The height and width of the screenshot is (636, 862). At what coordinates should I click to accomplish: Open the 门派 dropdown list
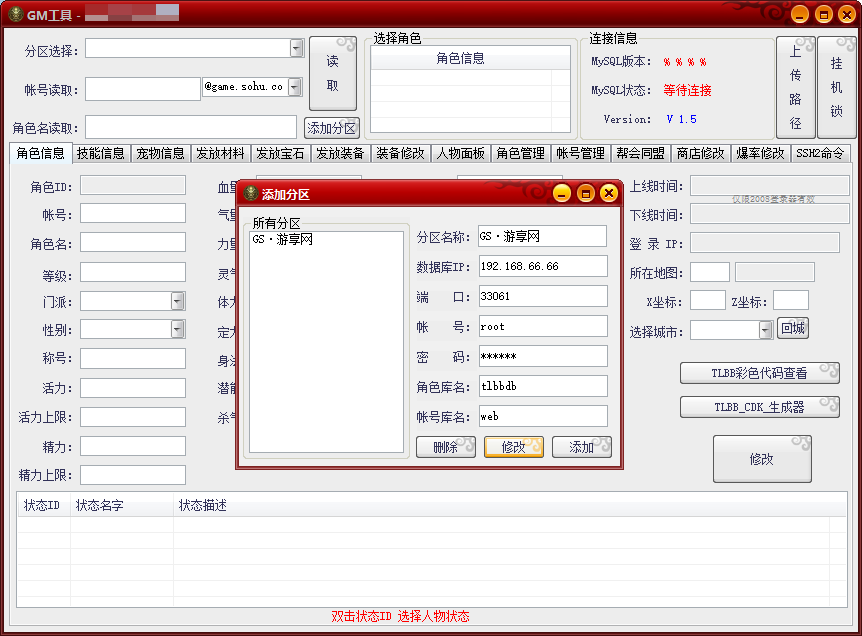[x=177, y=301]
